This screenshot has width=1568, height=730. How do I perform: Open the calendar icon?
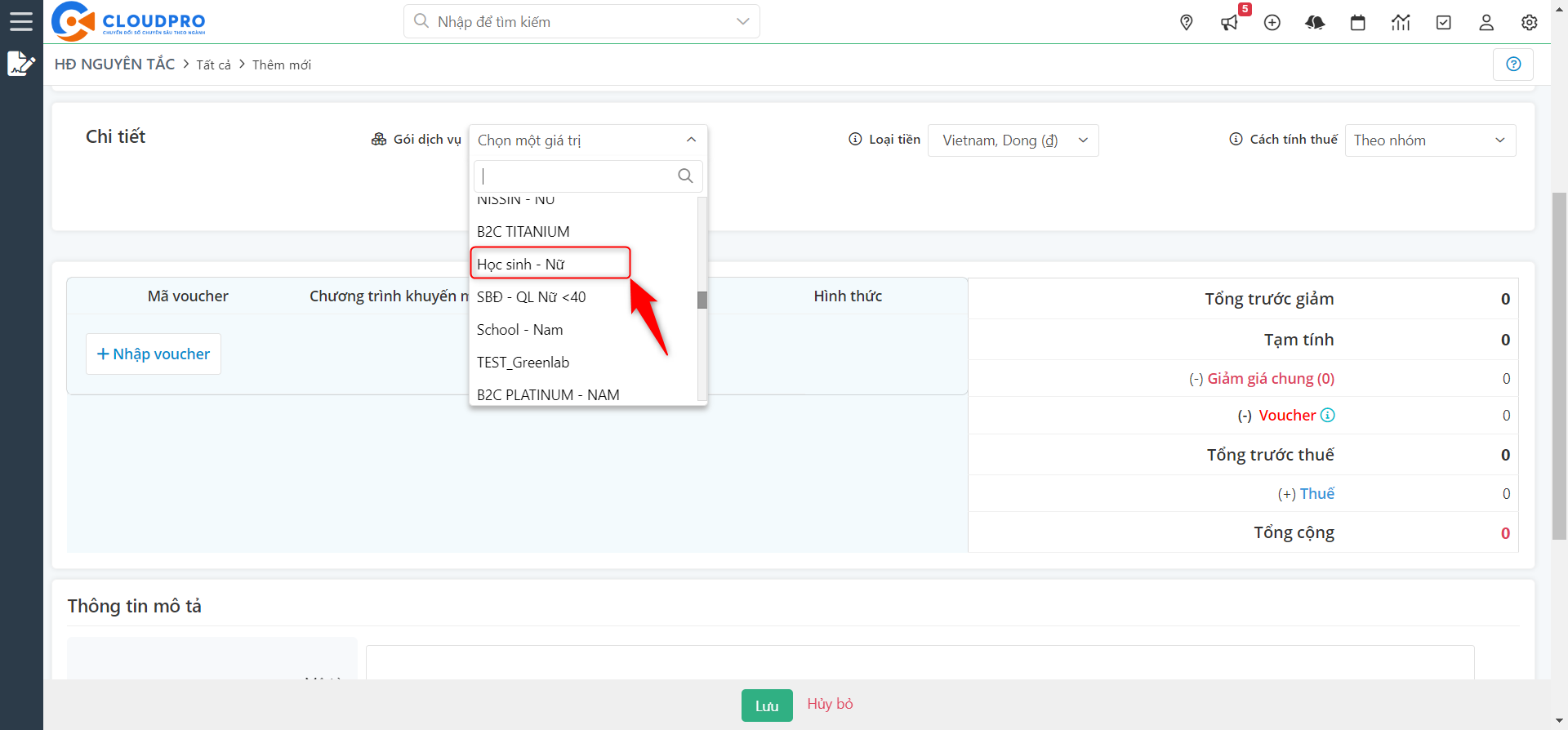pyautogui.click(x=1358, y=22)
